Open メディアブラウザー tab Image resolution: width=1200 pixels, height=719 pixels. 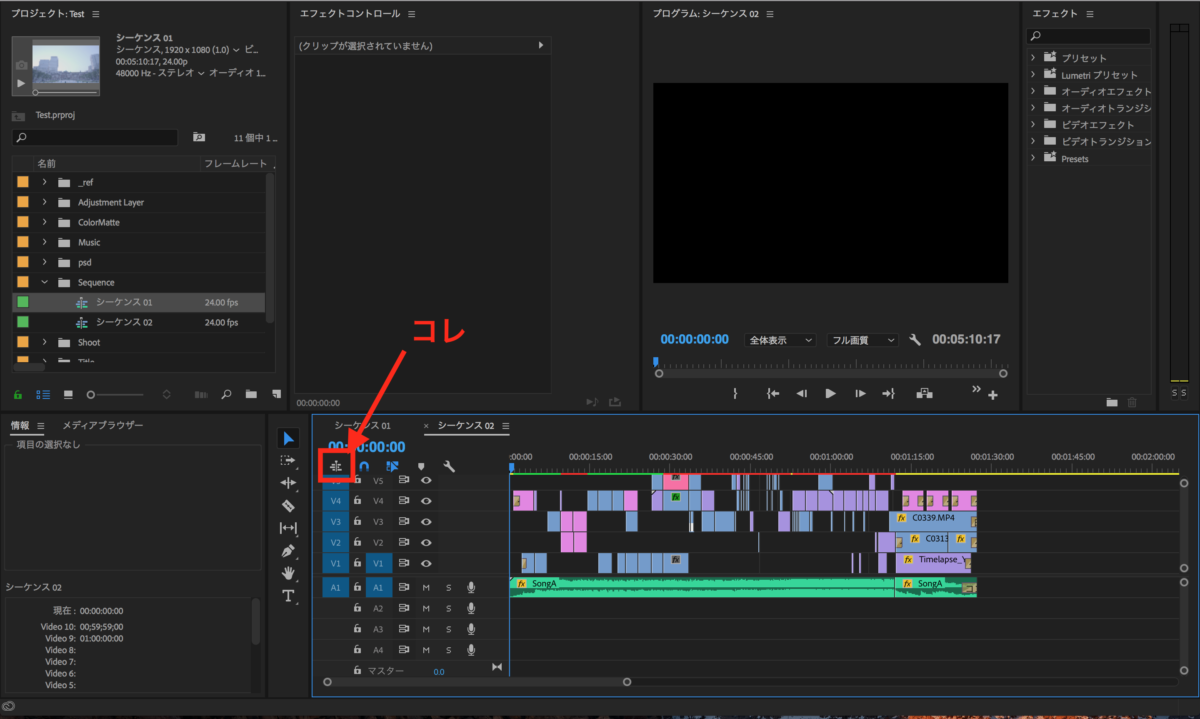[x=103, y=425]
